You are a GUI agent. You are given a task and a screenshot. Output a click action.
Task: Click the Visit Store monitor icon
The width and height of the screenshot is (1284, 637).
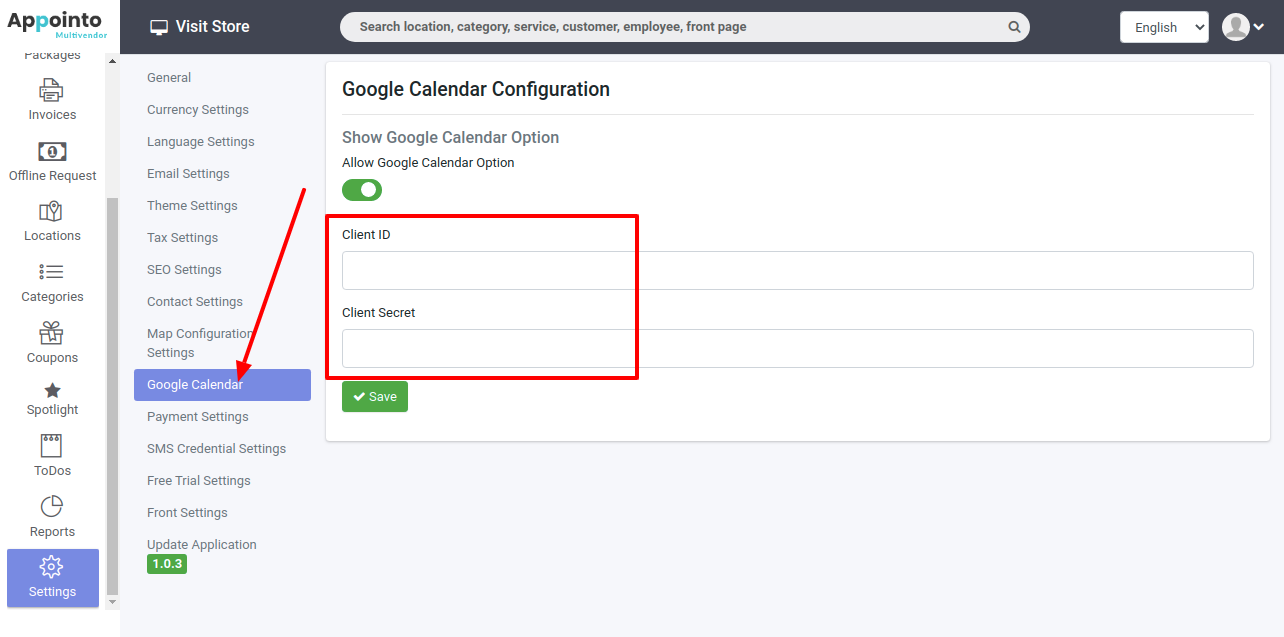tap(159, 27)
